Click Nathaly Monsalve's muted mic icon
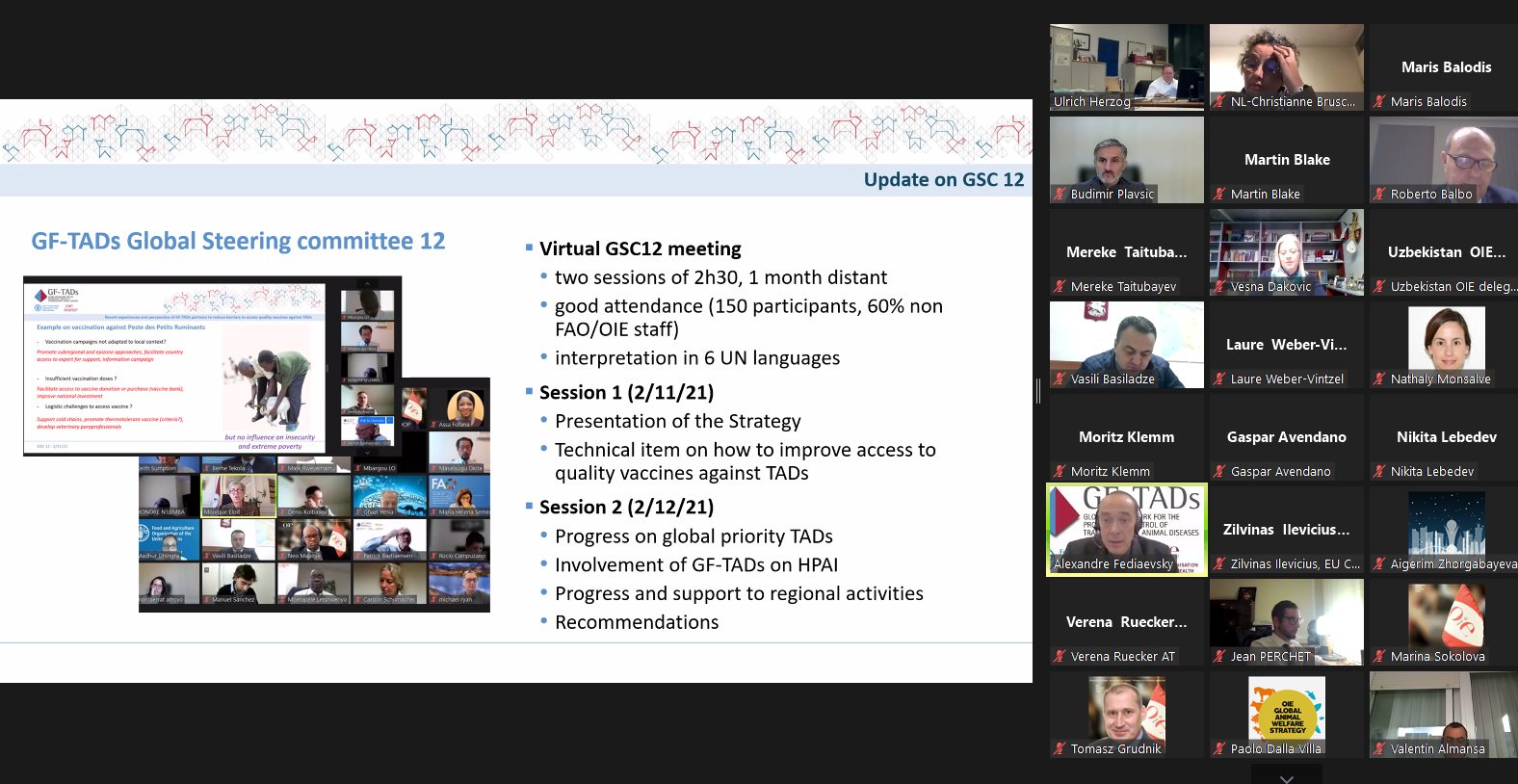Viewport: 1518px width, 784px height. (1379, 379)
